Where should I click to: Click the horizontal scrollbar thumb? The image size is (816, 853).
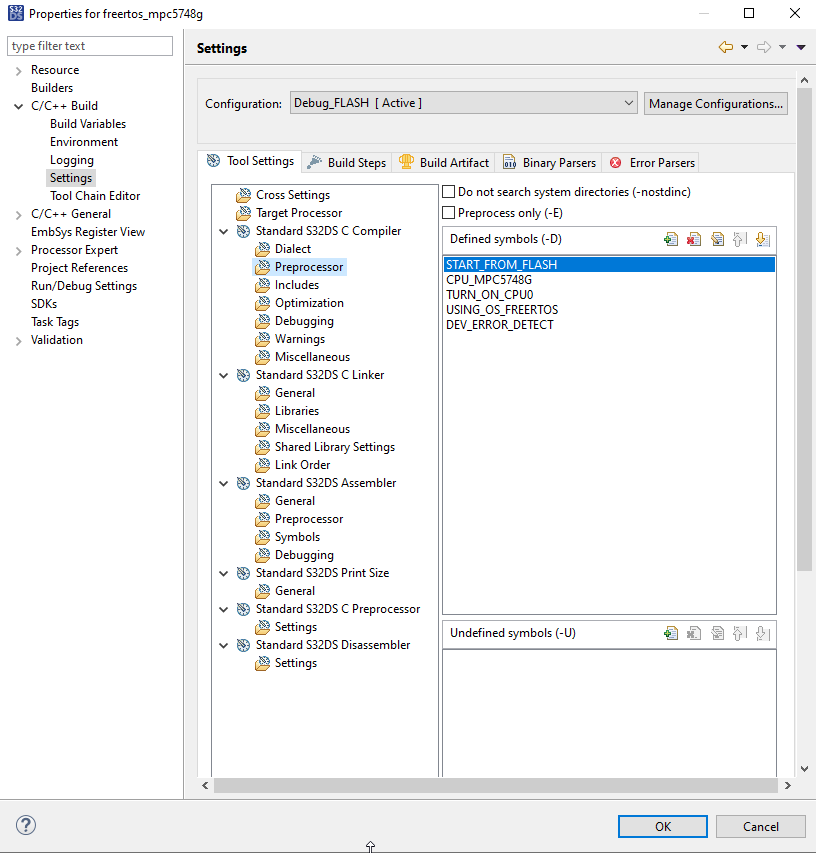(x=496, y=786)
